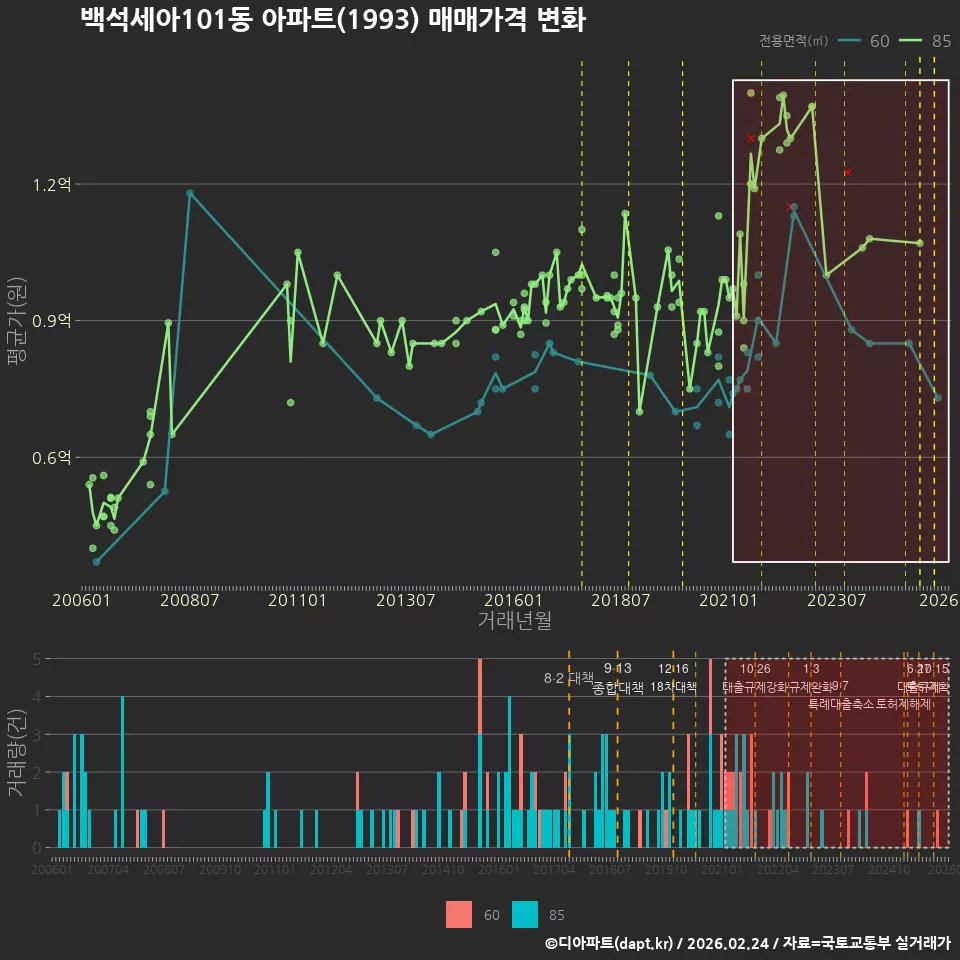Click the 12·16 18차대책 annotation label
This screenshot has height=960, width=960.
pos(673,678)
